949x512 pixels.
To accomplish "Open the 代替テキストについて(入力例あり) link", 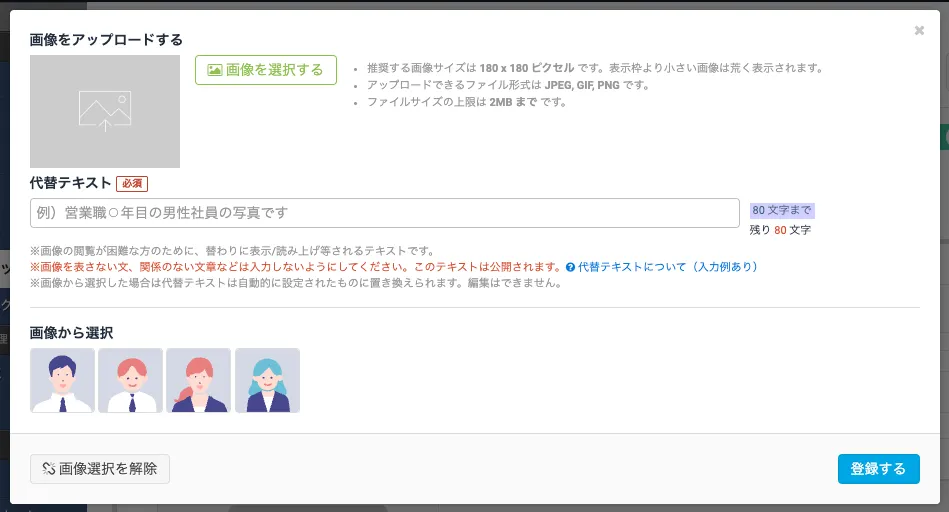I will [x=667, y=267].
